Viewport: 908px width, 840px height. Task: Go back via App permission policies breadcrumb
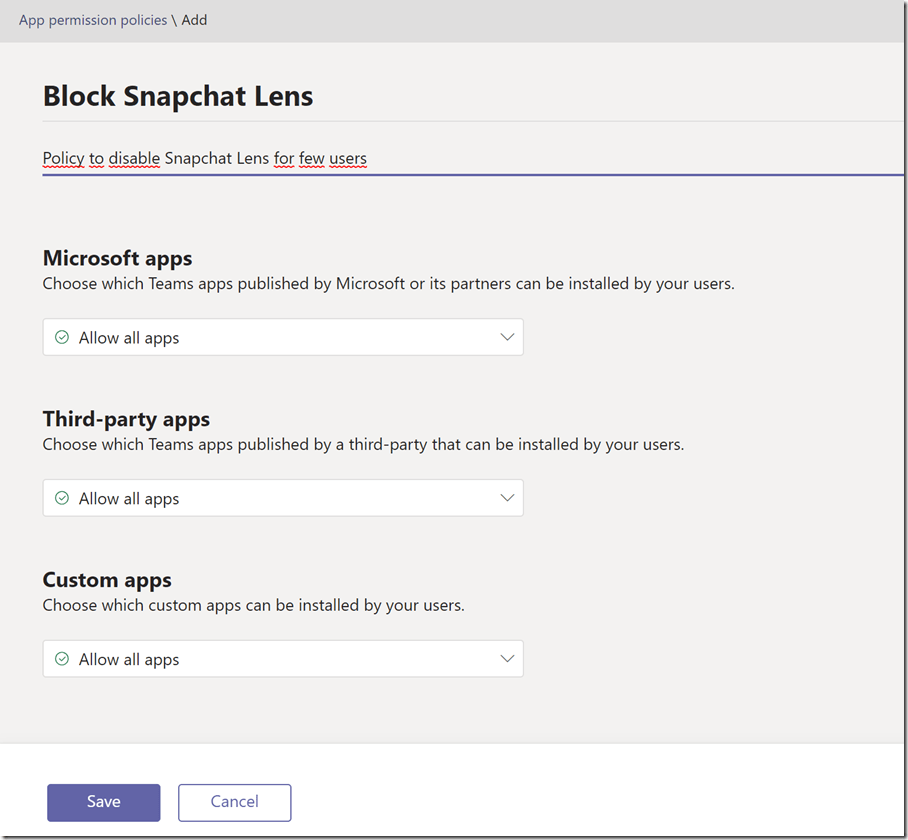[93, 20]
